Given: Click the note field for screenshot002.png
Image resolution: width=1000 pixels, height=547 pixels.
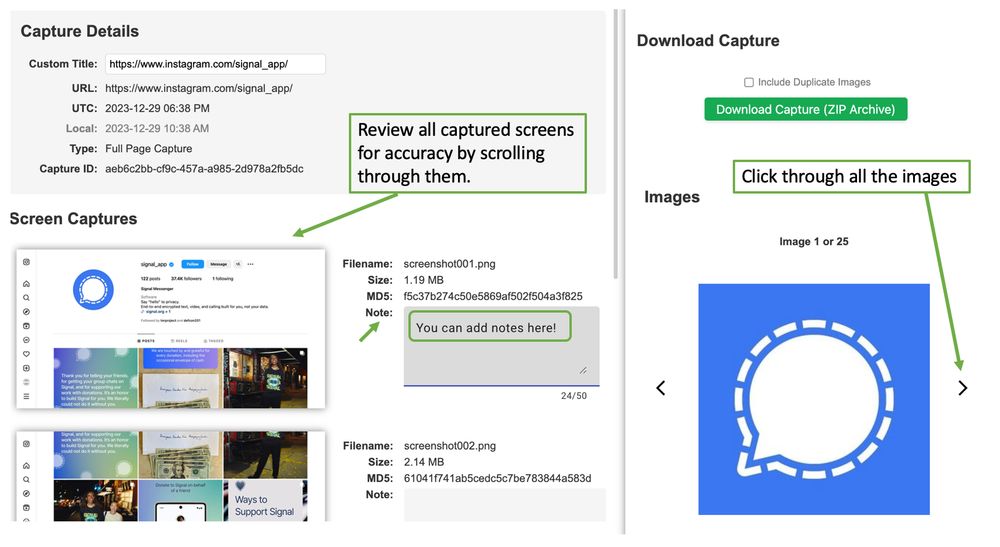Looking at the screenshot, I should point(504,505).
